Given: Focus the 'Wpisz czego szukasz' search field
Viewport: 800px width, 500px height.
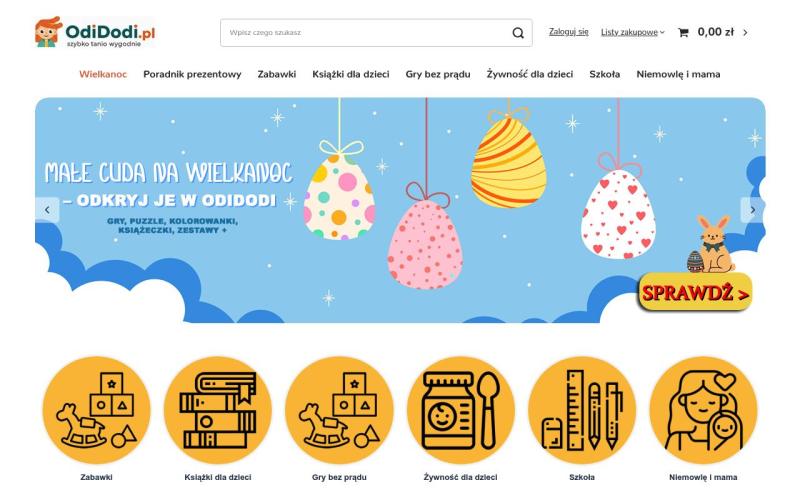Looking at the screenshot, I should click(365, 33).
